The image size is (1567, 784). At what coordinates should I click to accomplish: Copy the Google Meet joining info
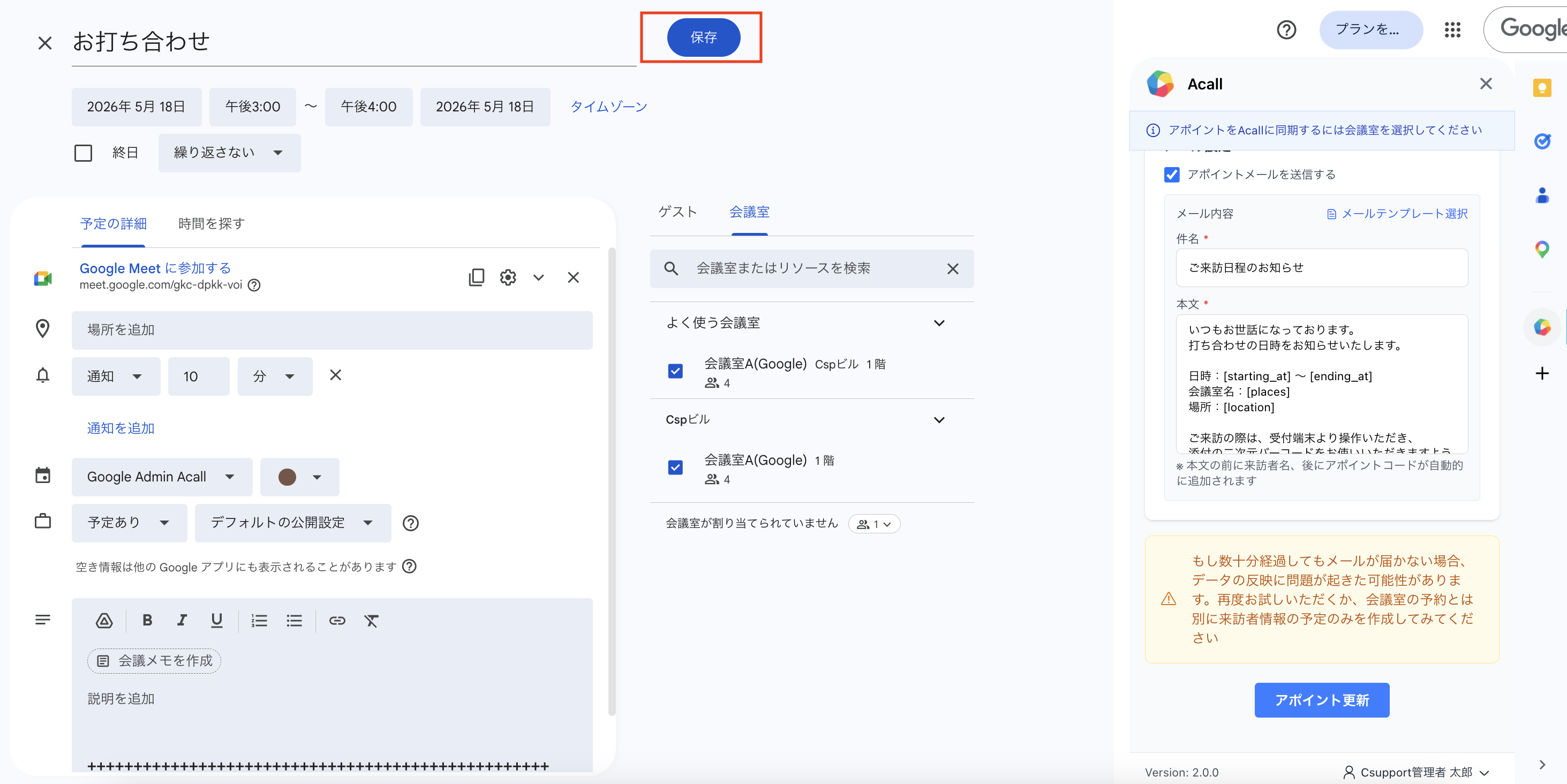tap(476, 277)
